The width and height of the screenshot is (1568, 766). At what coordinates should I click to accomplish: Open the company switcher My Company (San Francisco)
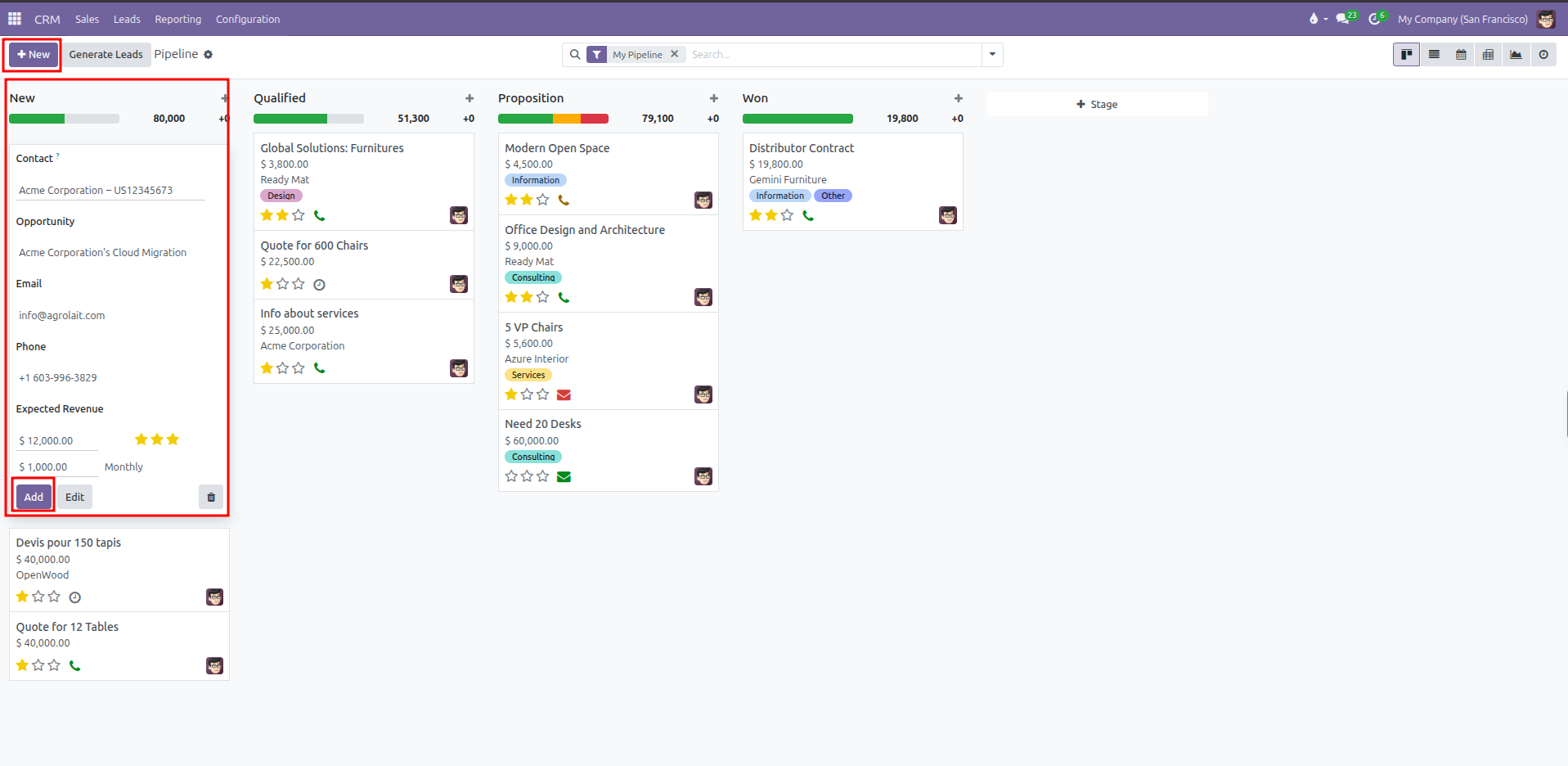tap(1462, 19)
